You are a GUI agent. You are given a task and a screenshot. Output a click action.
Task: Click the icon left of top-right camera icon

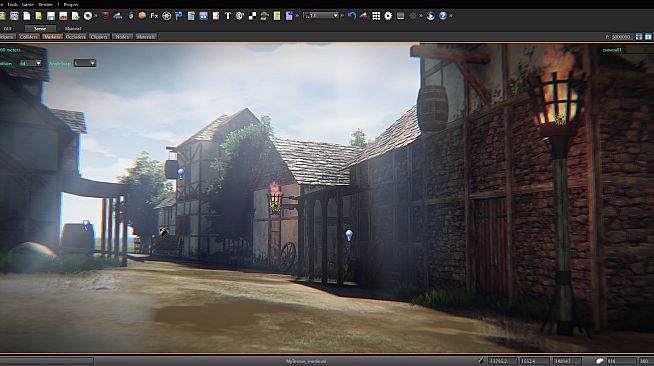[x=639, y=37]
